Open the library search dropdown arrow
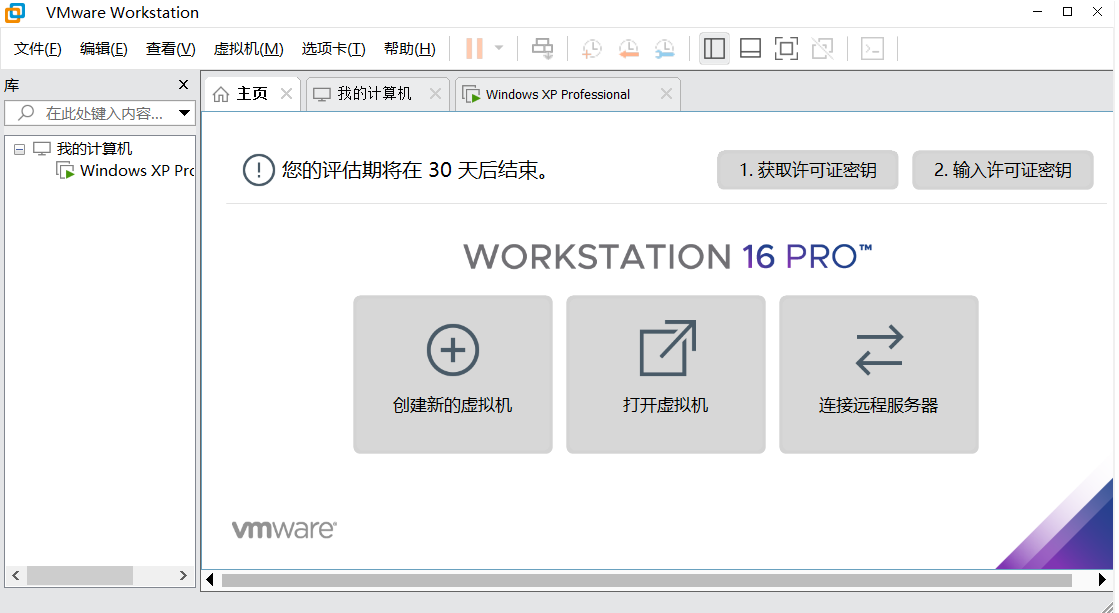Viewport: 1119px width, 613px height. click(185, 113)
